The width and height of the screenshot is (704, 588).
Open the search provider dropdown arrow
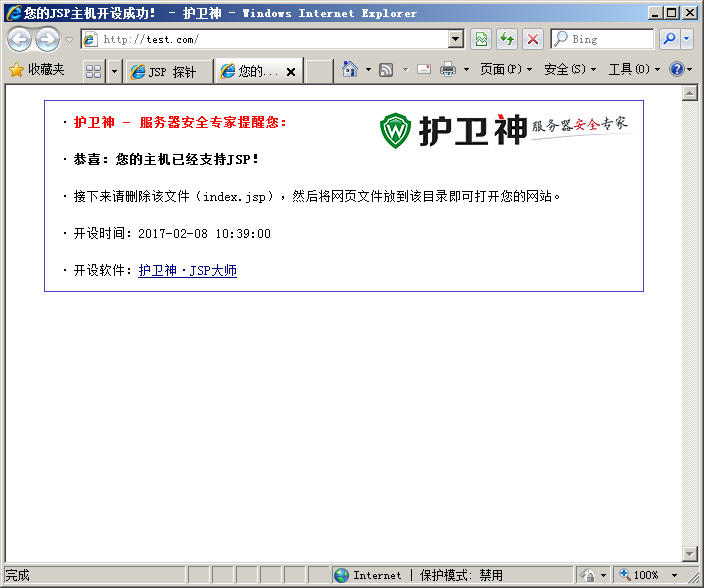[x=686, y=39]
